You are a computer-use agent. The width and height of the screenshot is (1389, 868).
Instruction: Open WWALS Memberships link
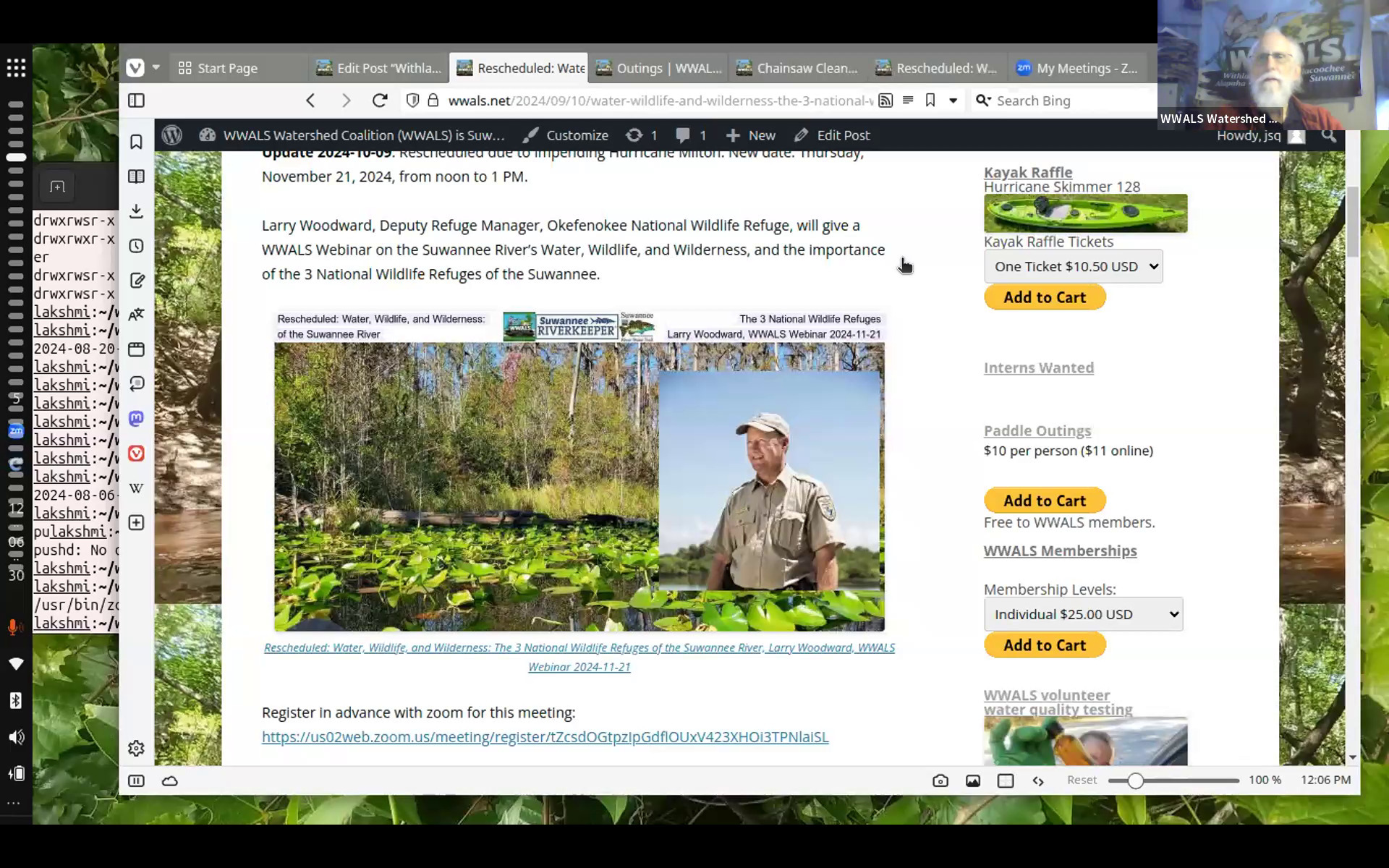click(1060, 550)
